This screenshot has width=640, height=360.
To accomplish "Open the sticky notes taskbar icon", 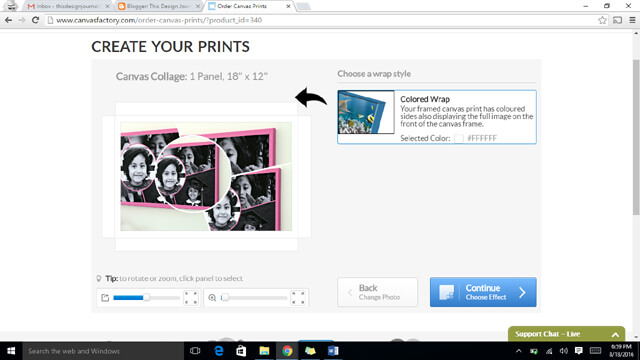I will click(310, 351).
